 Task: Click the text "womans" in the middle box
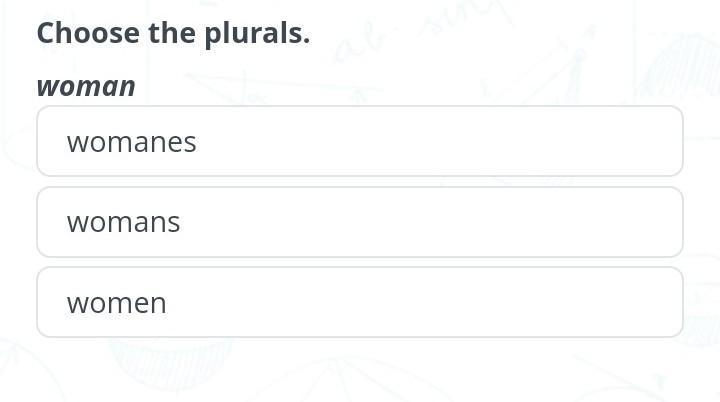click(124, 223)
